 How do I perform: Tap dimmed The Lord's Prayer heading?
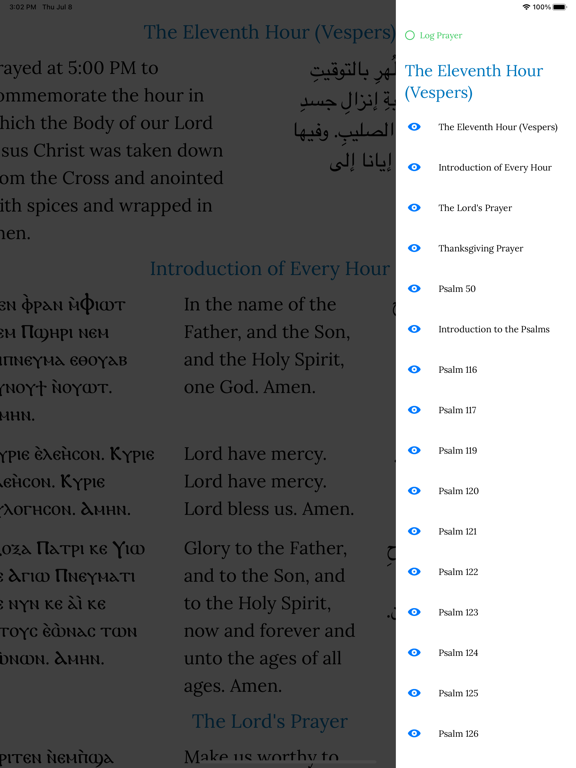tap(270, 721)
